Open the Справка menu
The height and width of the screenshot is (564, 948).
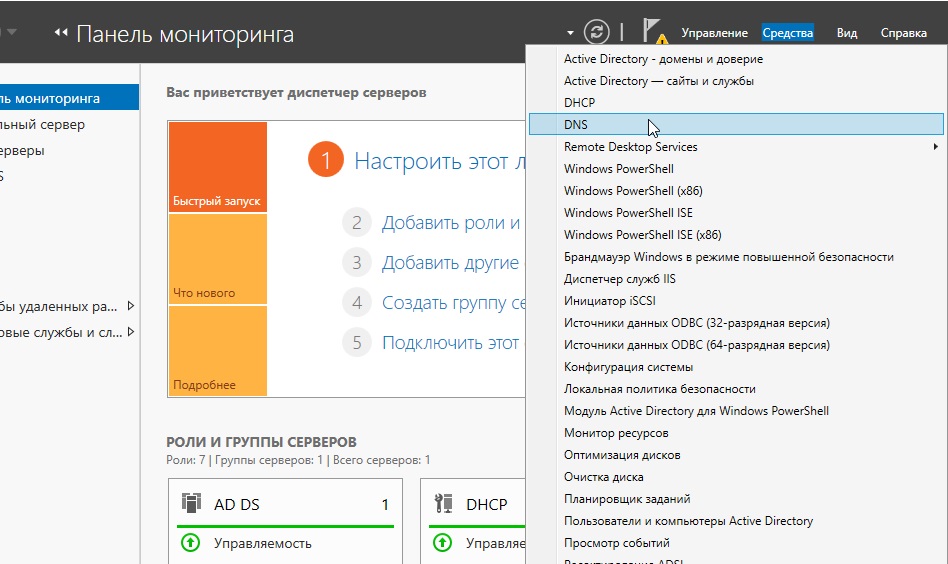pyautogui.click(x=903, y=33)
